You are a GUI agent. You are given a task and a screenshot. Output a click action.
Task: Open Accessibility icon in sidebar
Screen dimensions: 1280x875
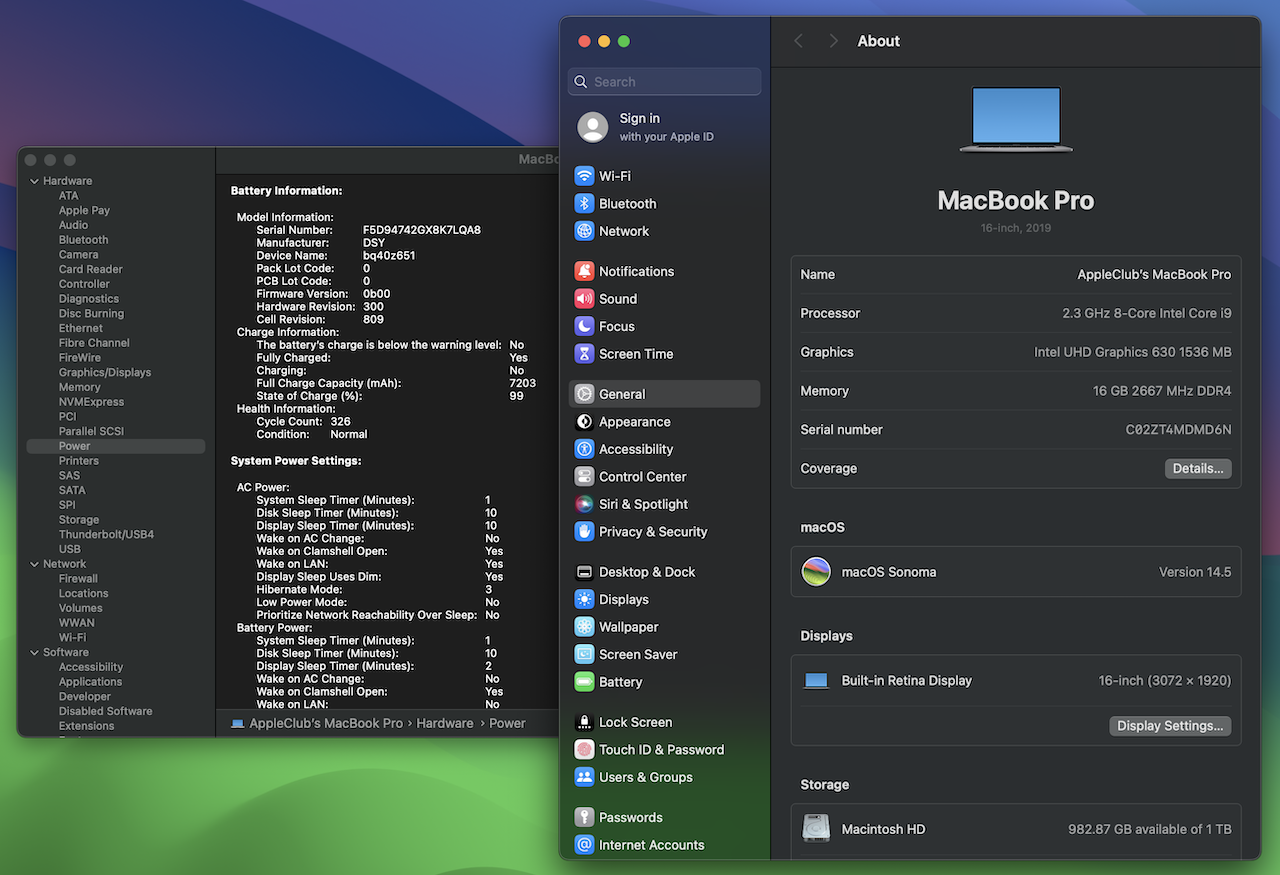coord(585,449)
